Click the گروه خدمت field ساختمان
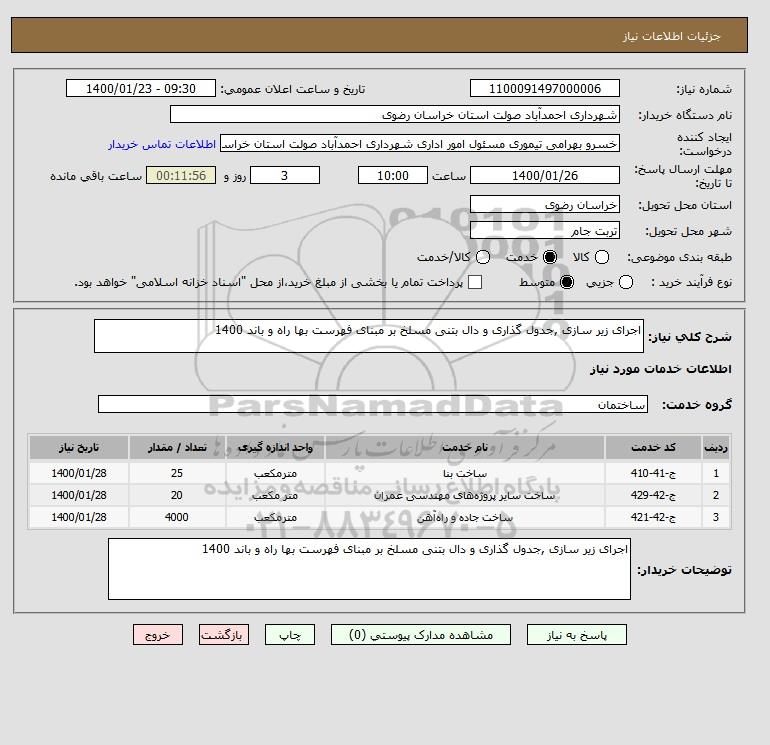This screenshot has height=745, width=770. coord(373,404)
